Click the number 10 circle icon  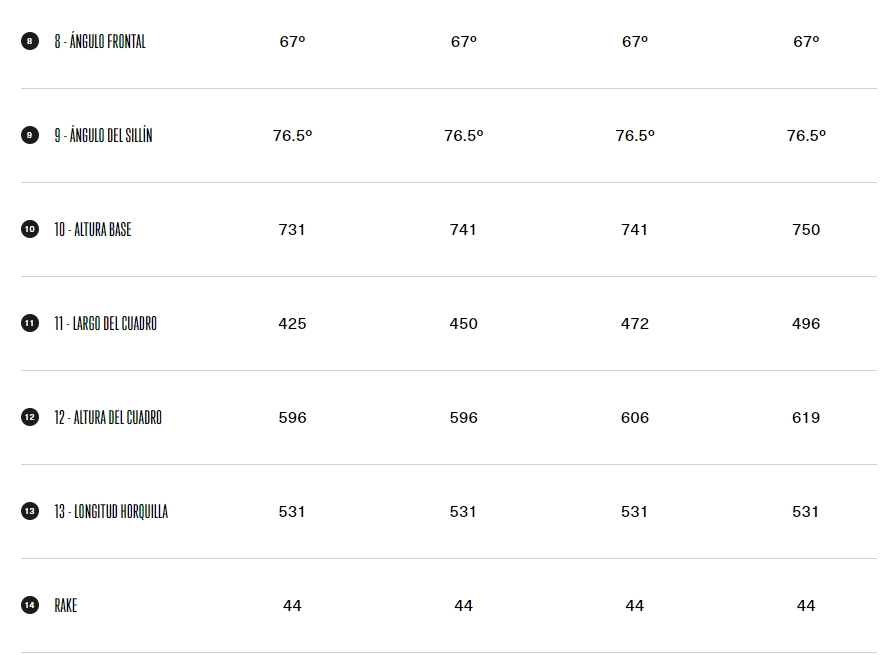click(x=30, y=229)
